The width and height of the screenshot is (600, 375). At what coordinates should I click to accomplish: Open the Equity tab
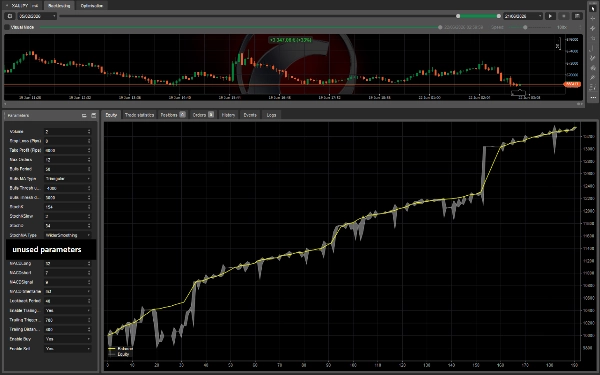coord(111,115)
